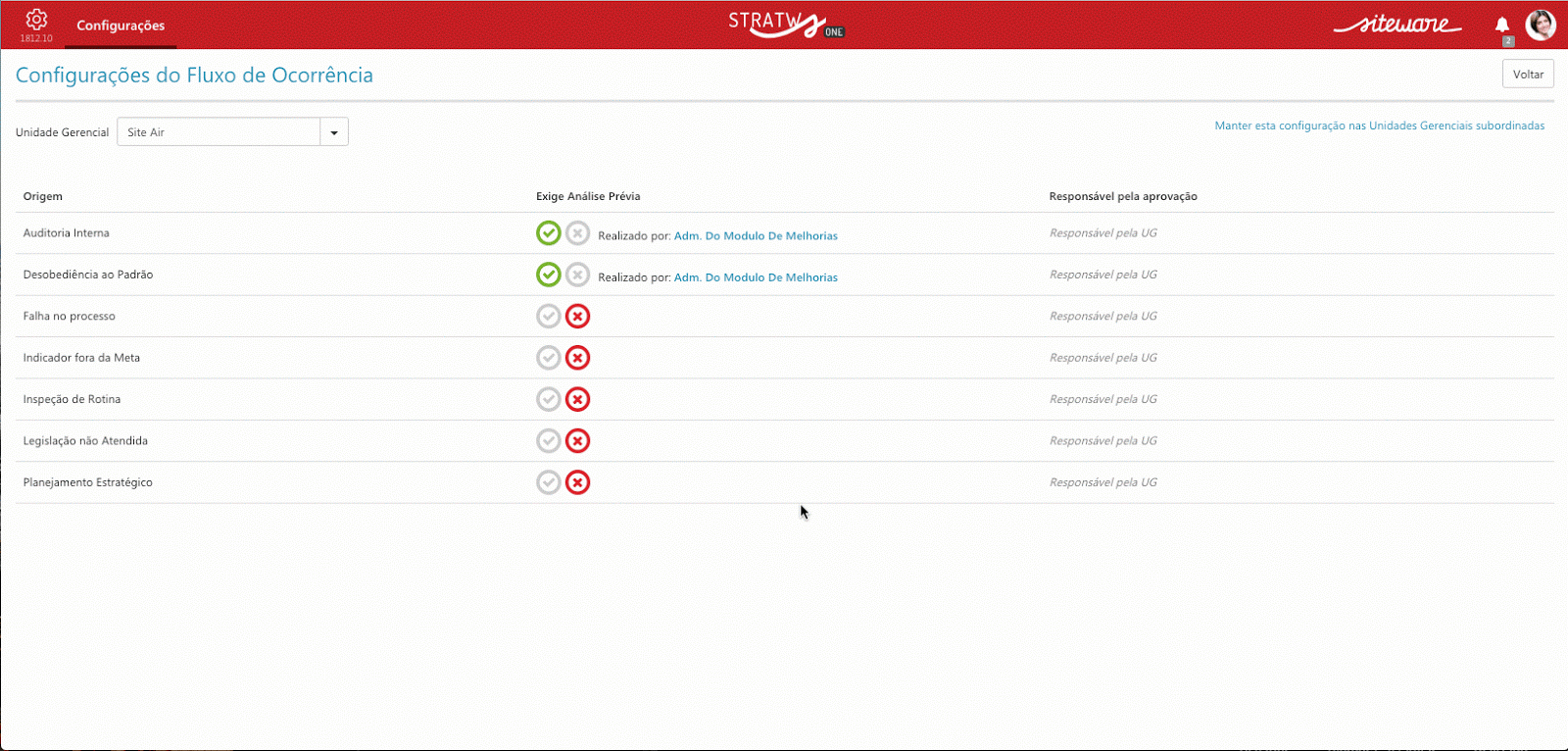Click red X for Inspeção de Rotina
Image resolution: width=1568 pixels, height=751 pixels.
pyautogui.click(x=578, y=399)
